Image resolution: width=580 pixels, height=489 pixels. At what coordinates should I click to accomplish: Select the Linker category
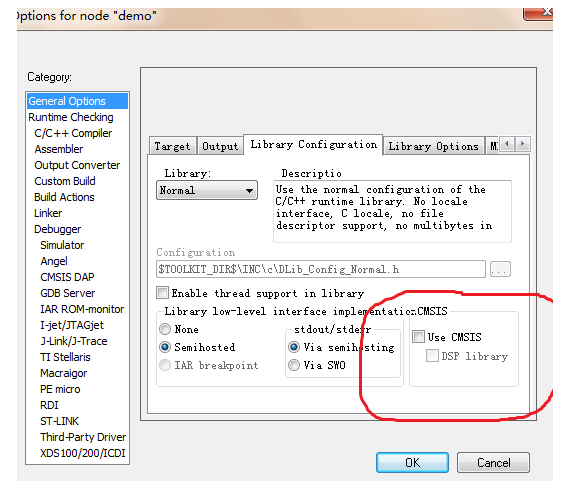pos(48,213)
